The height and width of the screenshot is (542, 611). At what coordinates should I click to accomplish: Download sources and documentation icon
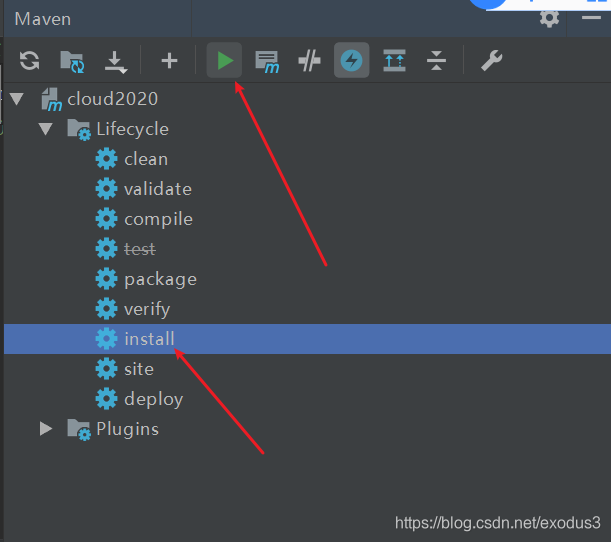(x=116, y=62)
